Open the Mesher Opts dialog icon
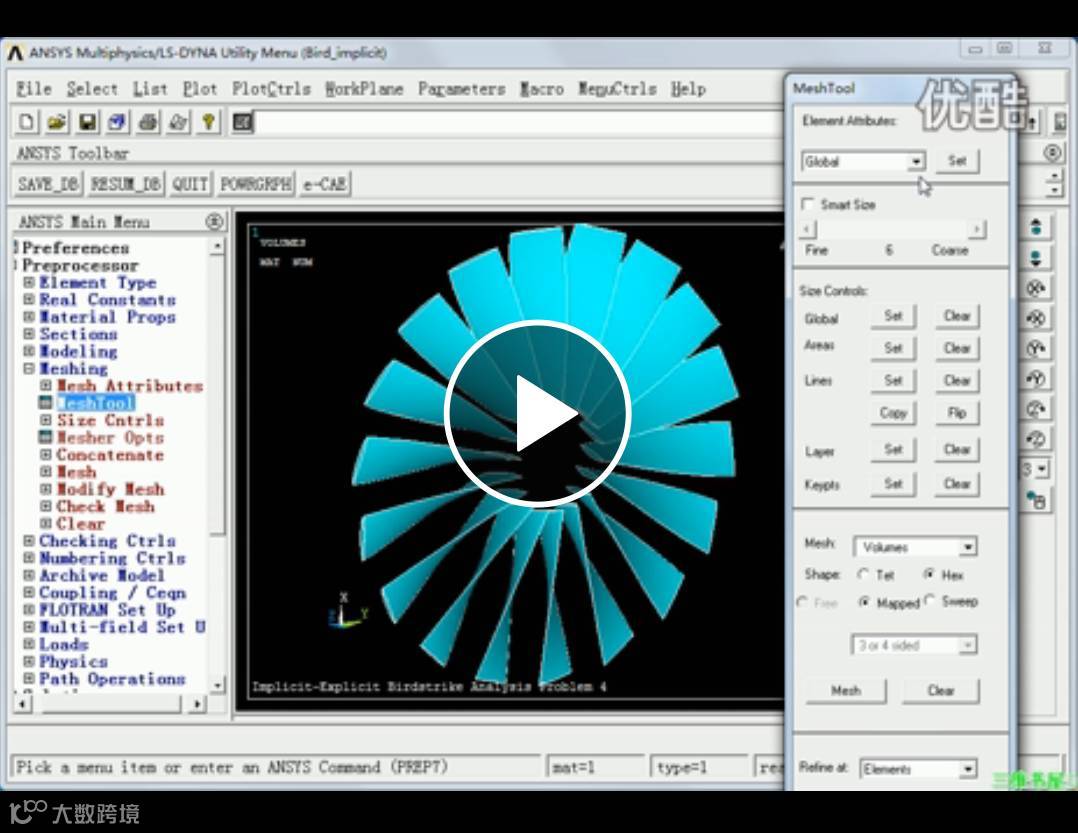The width and height of the screenshot is (1078, 833). tap(45, 437)
